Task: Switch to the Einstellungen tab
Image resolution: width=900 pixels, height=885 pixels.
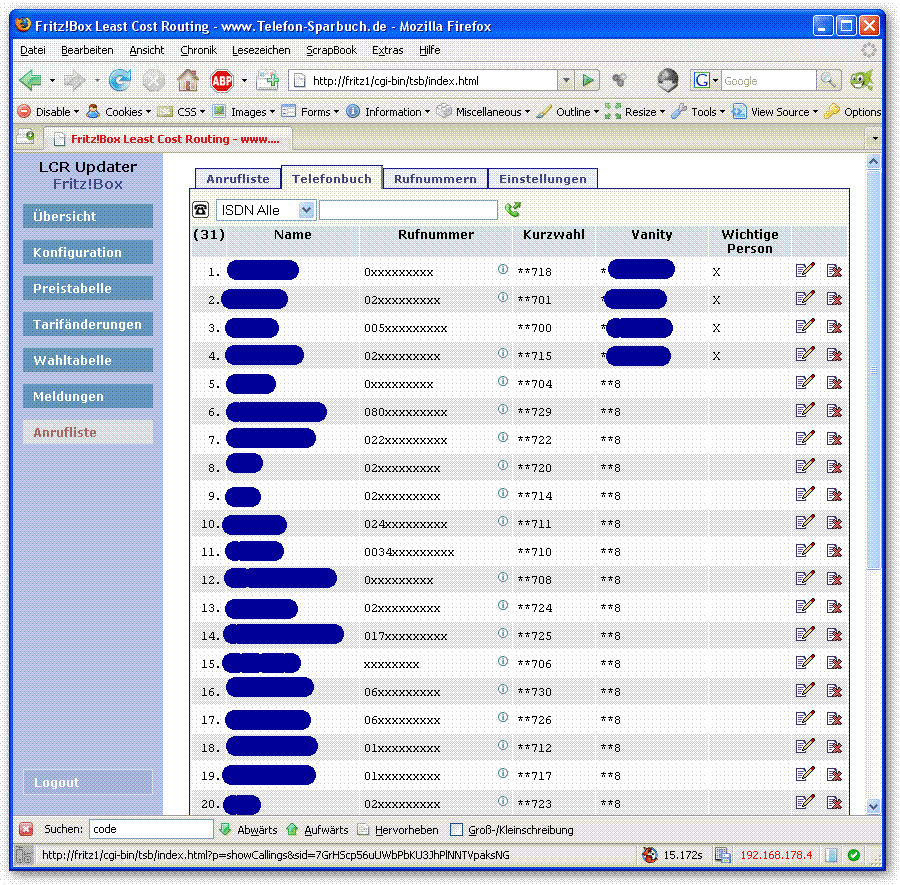Action: [542, 178]
